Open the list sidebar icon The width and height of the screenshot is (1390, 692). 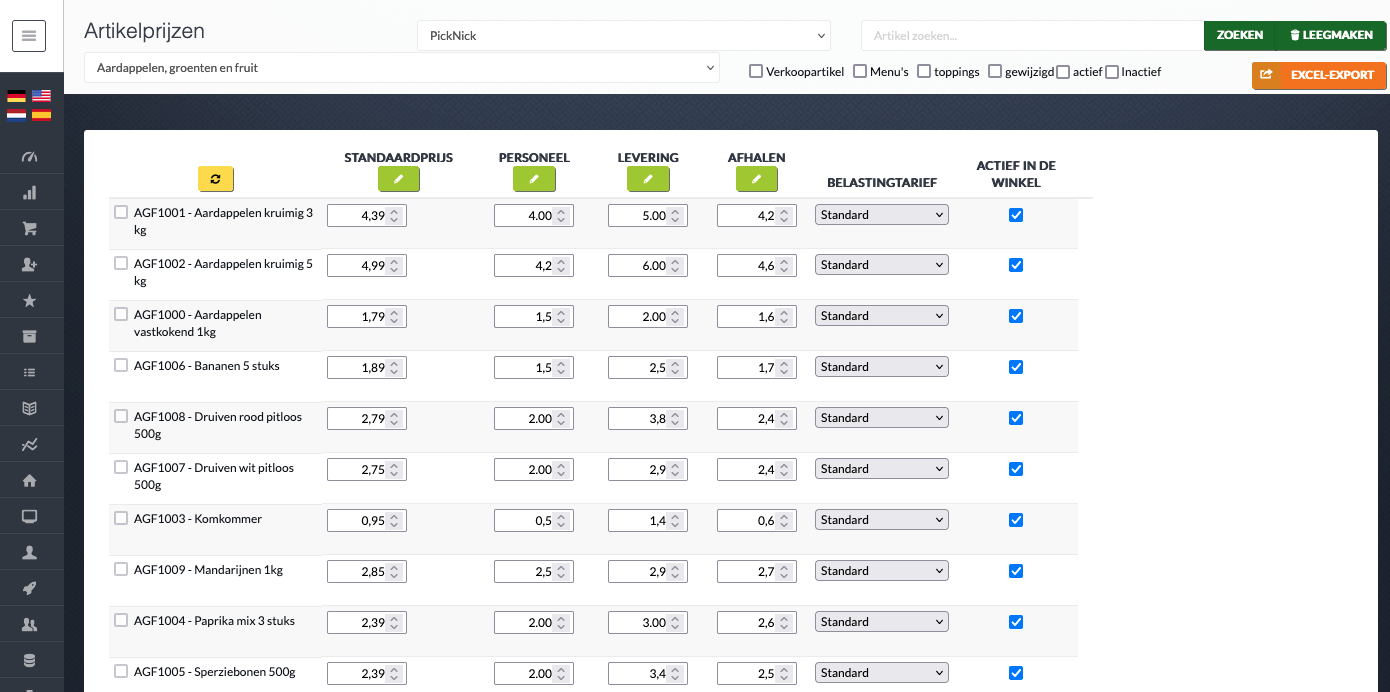29,372
